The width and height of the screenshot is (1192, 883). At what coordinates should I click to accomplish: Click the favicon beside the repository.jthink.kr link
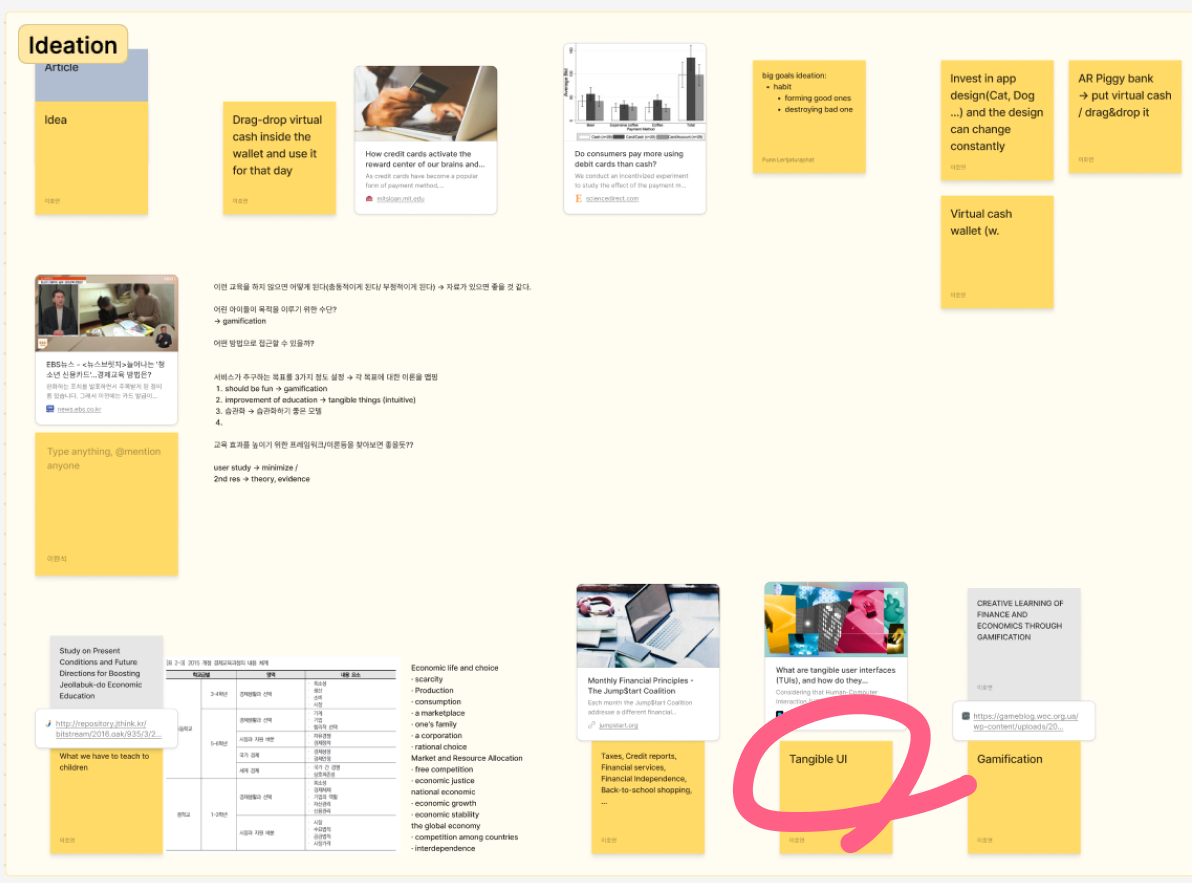tap(47, 723)
